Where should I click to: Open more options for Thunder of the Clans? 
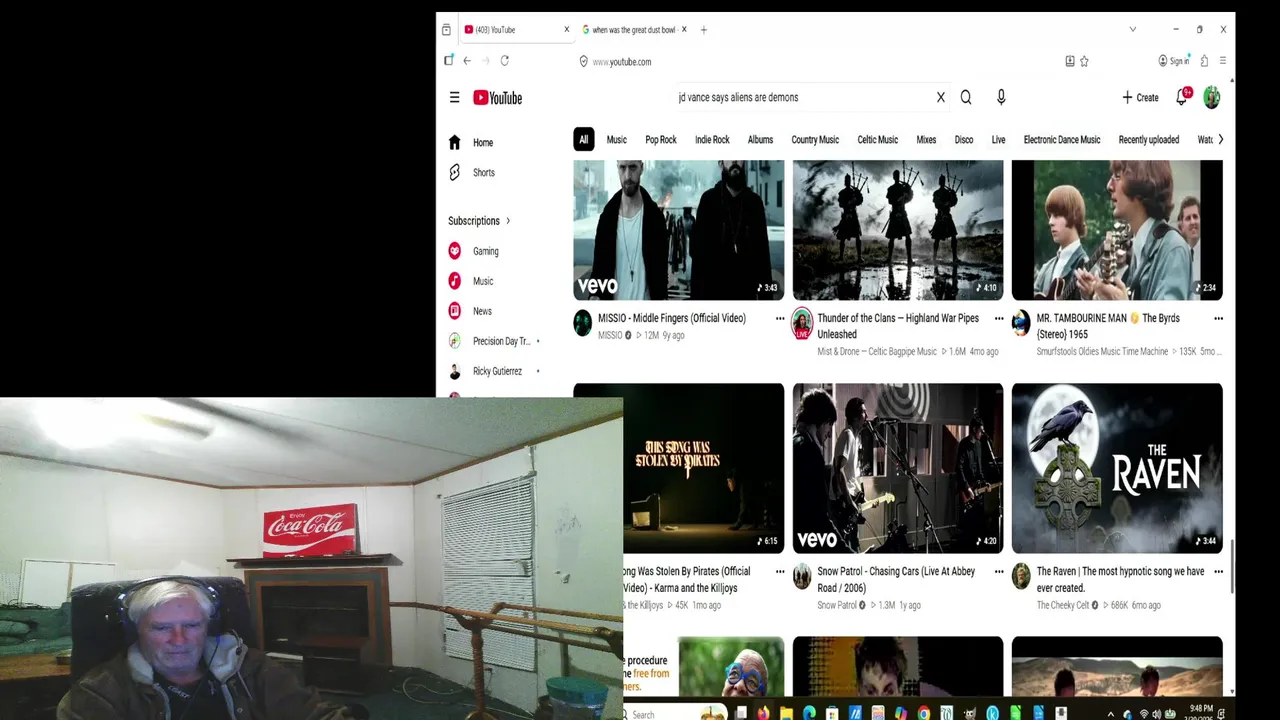[x=999, y=318]
